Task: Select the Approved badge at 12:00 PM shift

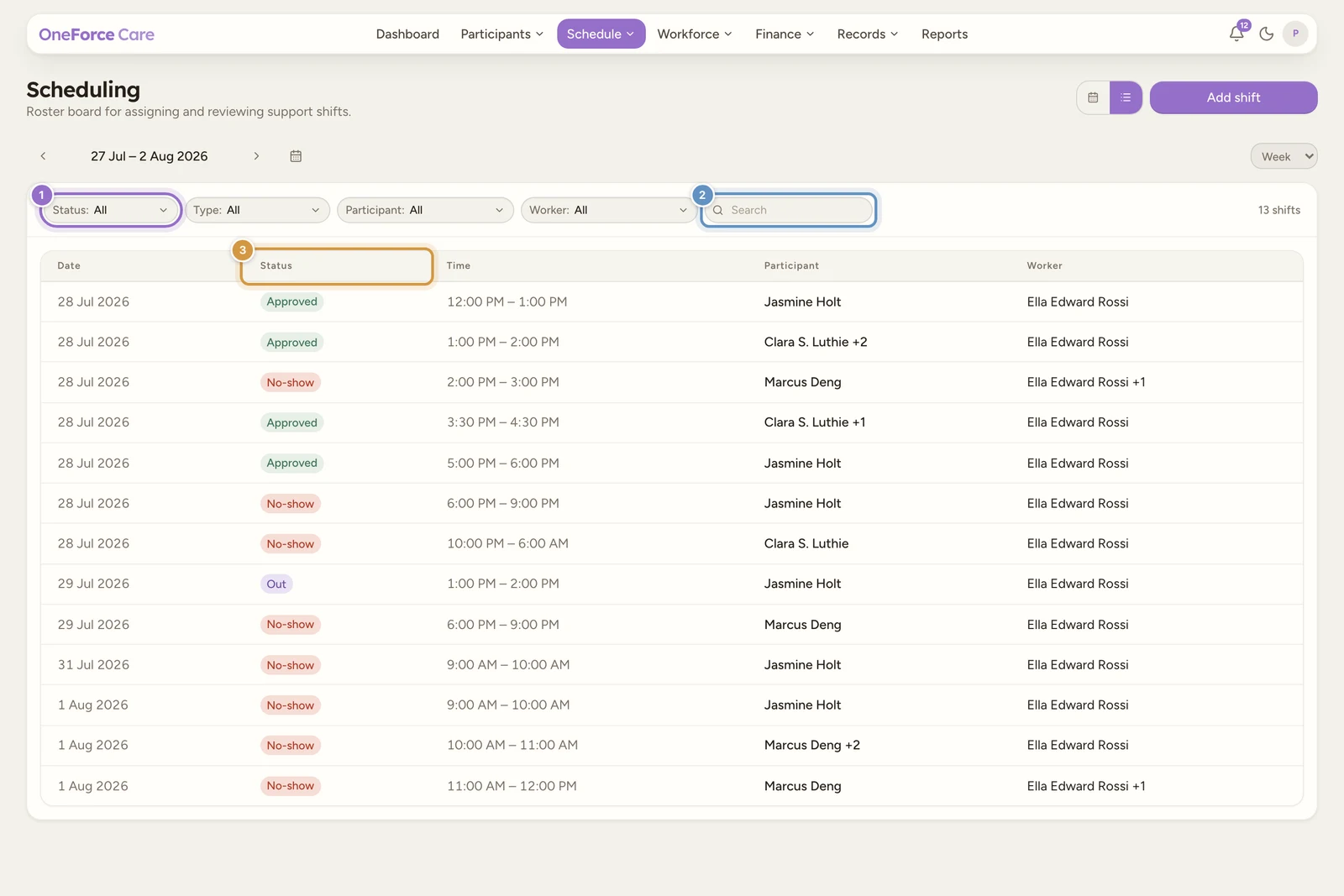Action: [291, 301]
